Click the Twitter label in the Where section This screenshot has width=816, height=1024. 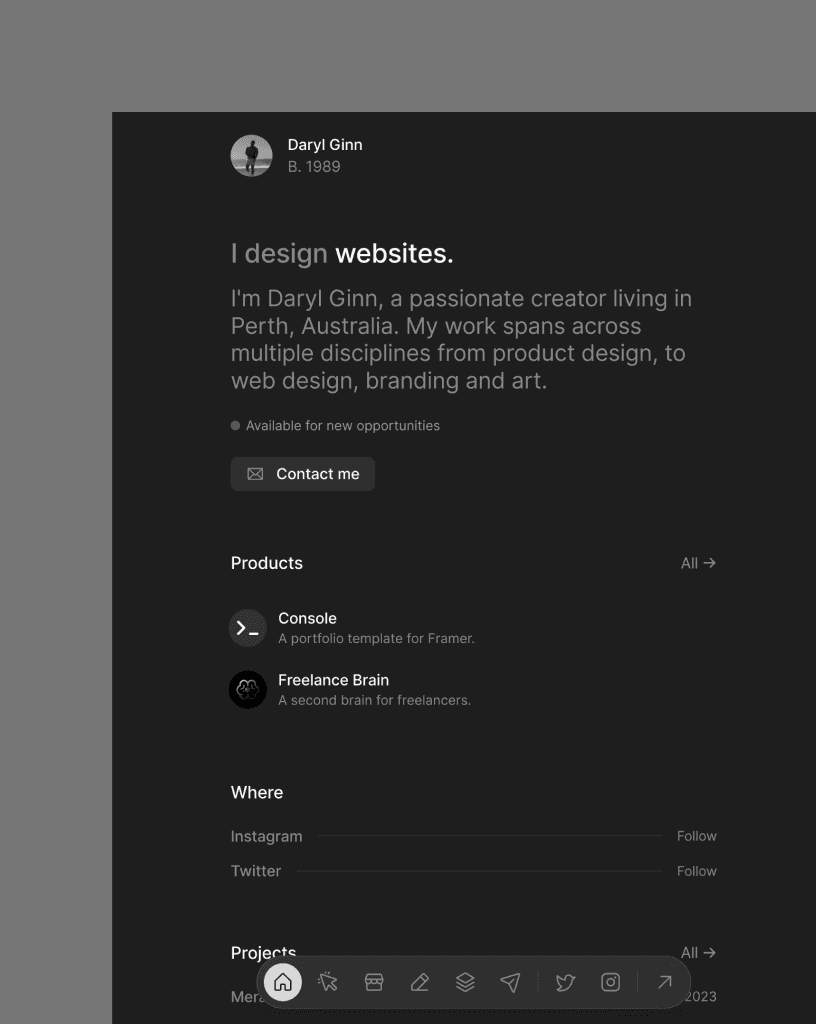(256, 871)
